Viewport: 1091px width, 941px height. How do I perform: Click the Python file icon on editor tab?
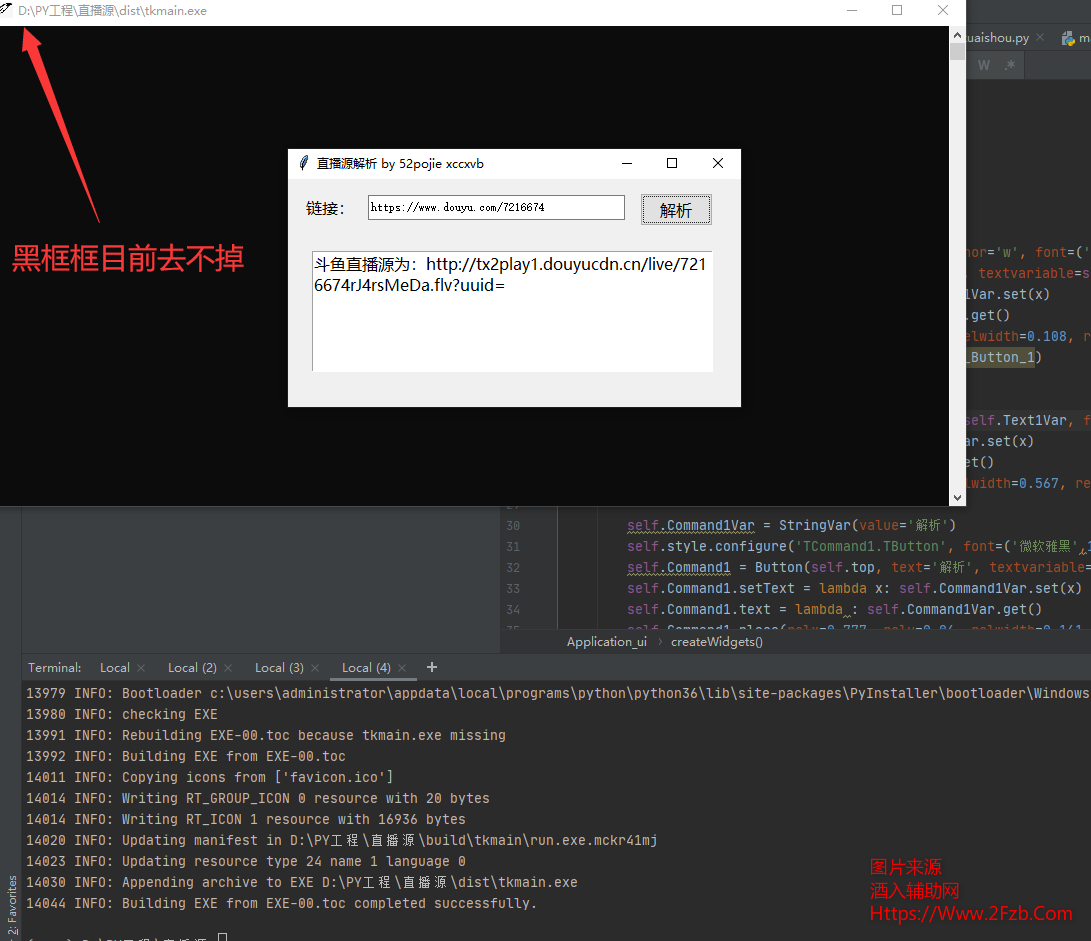pos(1068,38)
